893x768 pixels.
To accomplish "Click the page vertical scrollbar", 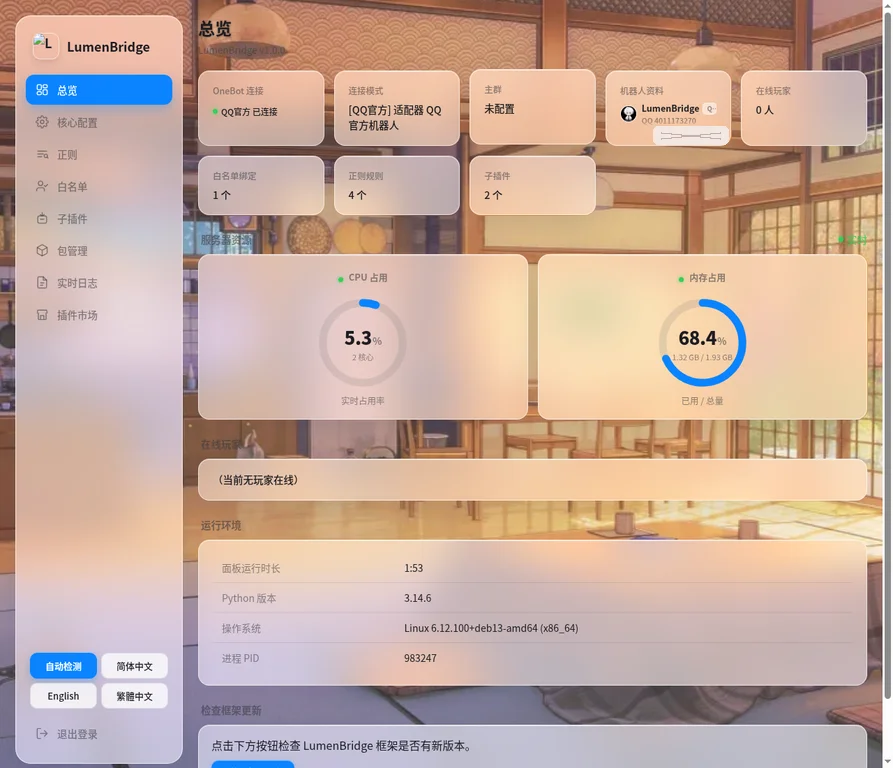I will click(x=887, y=356).
